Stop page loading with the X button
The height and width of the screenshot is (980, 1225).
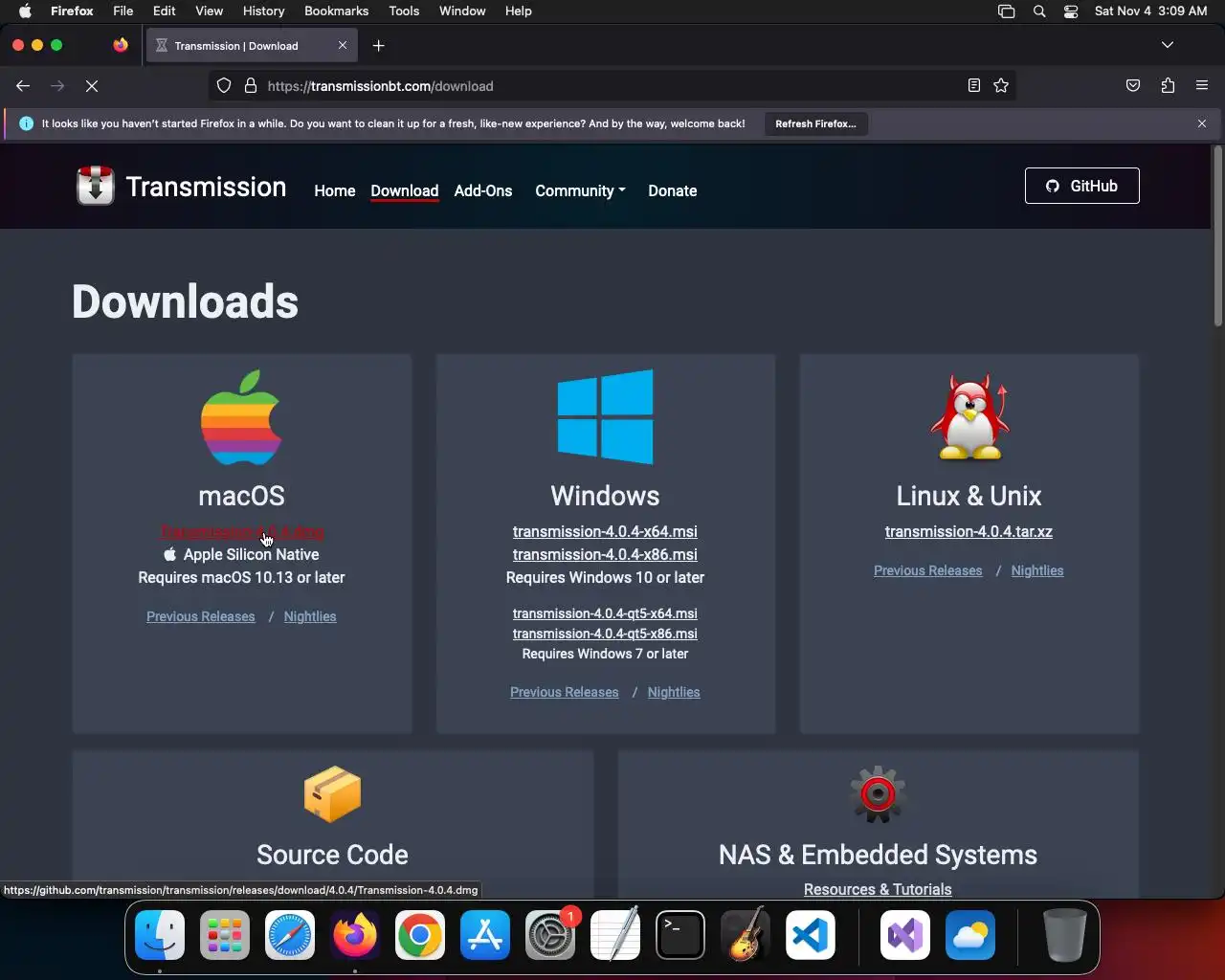click(x=92, y=86)
